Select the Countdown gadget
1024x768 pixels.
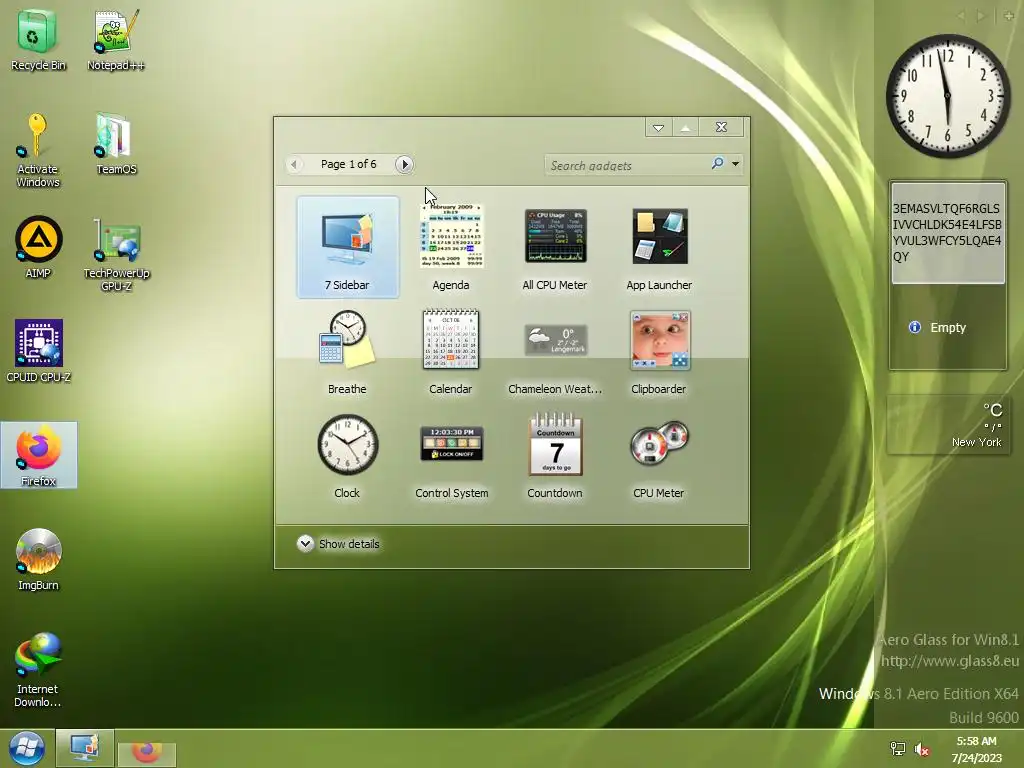coord(555,456)
